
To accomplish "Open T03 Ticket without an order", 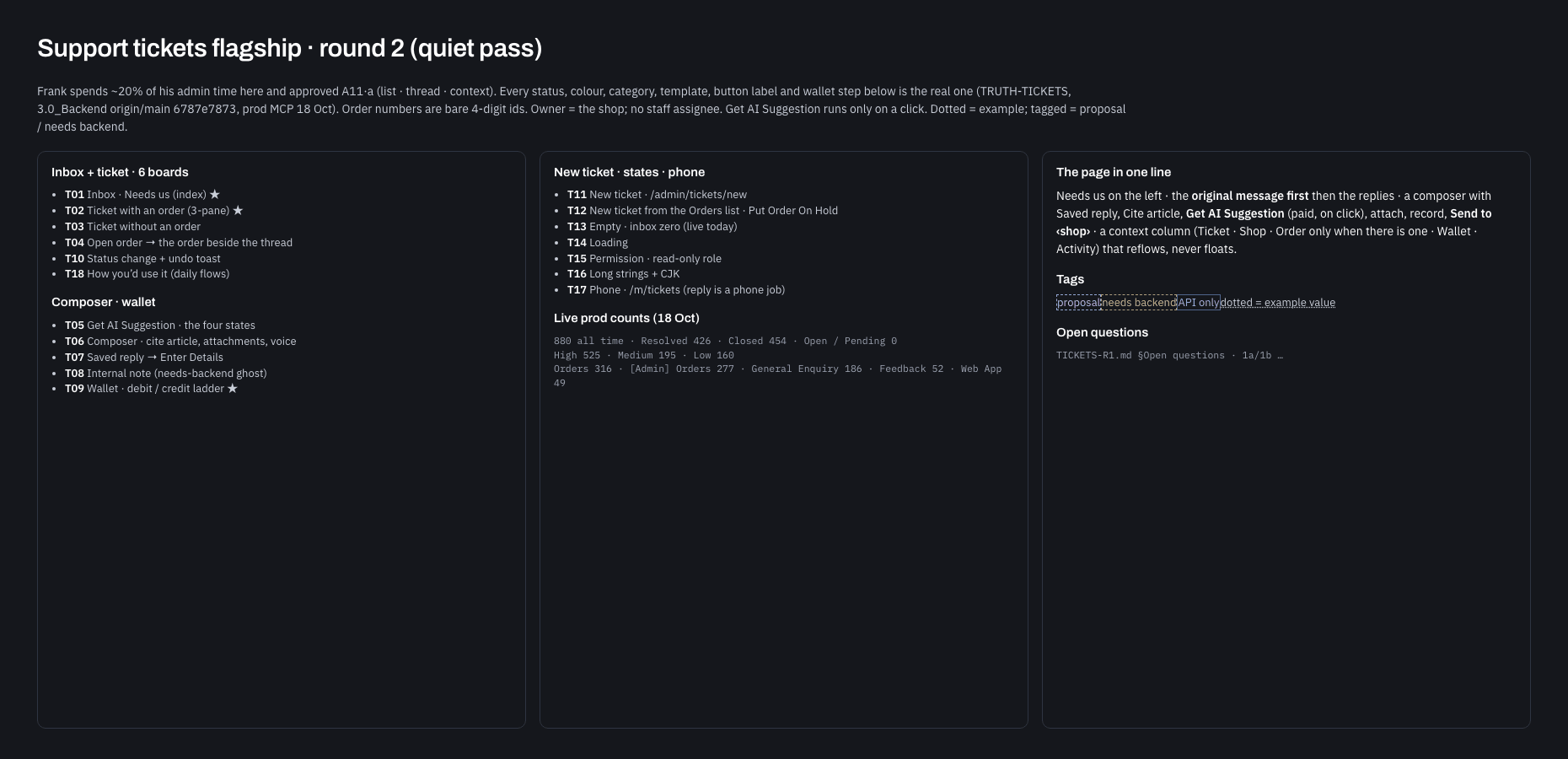I will (x=132, y=227).
